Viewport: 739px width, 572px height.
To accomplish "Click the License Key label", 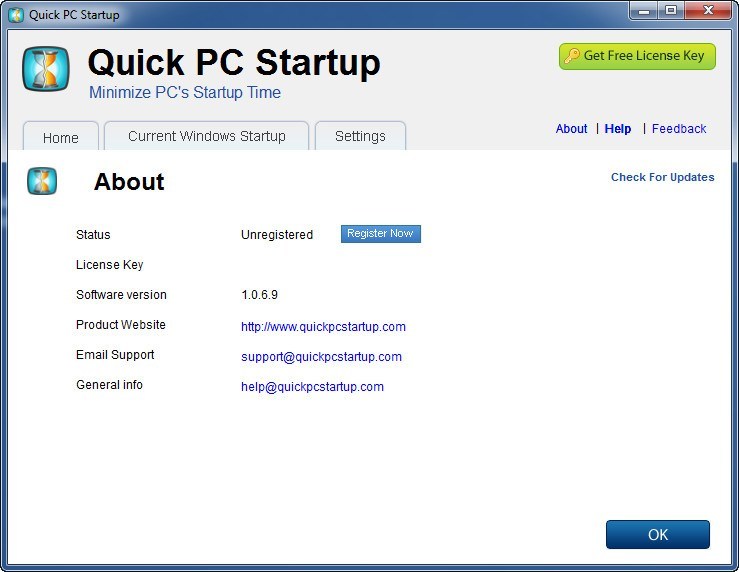I will [109, 265].
